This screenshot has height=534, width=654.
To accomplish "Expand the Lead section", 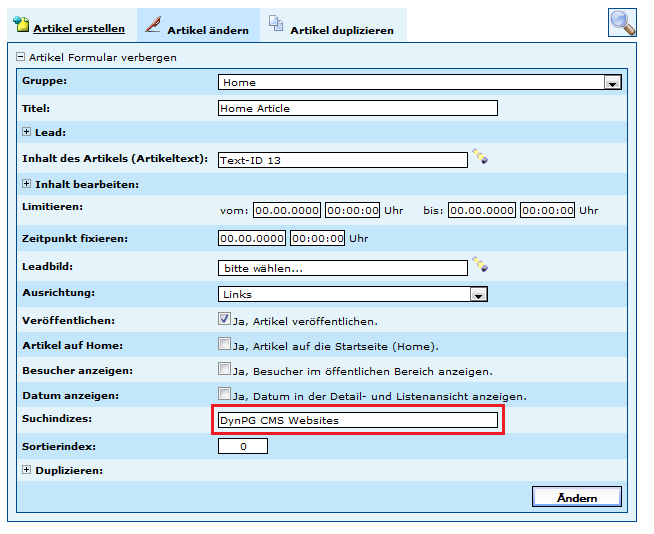I will 27,131.
